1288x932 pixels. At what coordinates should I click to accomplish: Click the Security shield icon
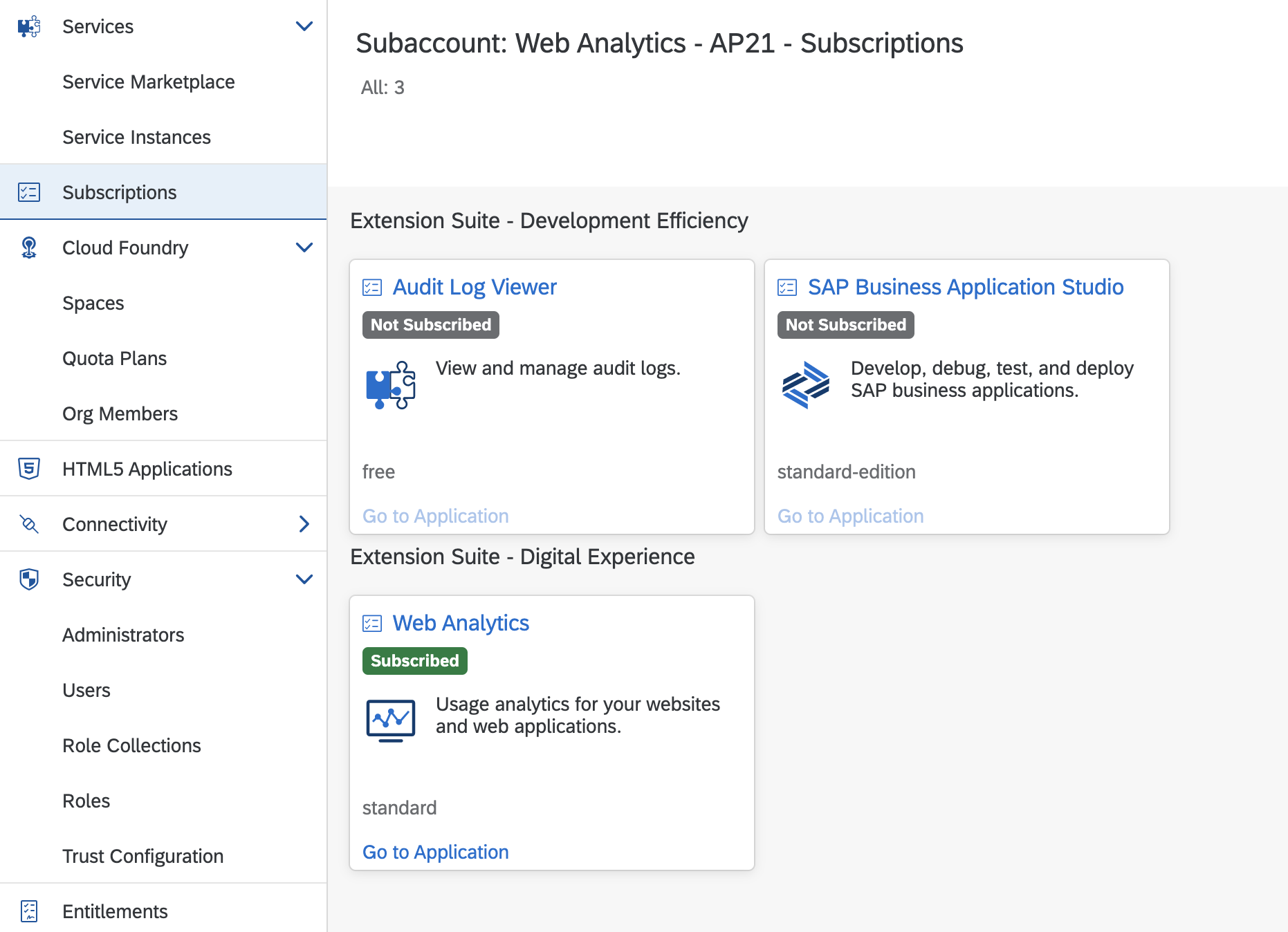29,579
